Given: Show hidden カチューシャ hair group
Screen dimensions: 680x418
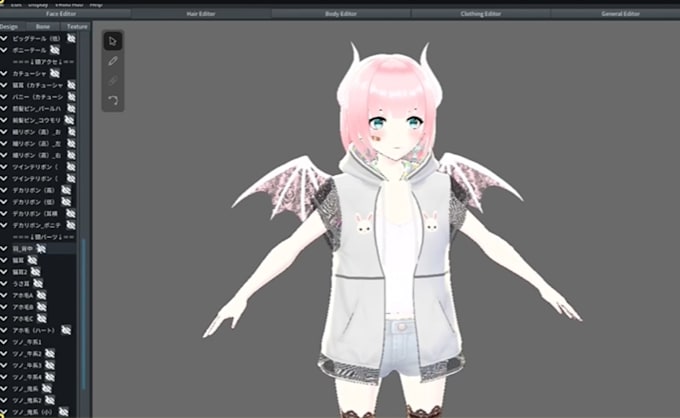Looking at the screenshot, I should tap(55, 73).
